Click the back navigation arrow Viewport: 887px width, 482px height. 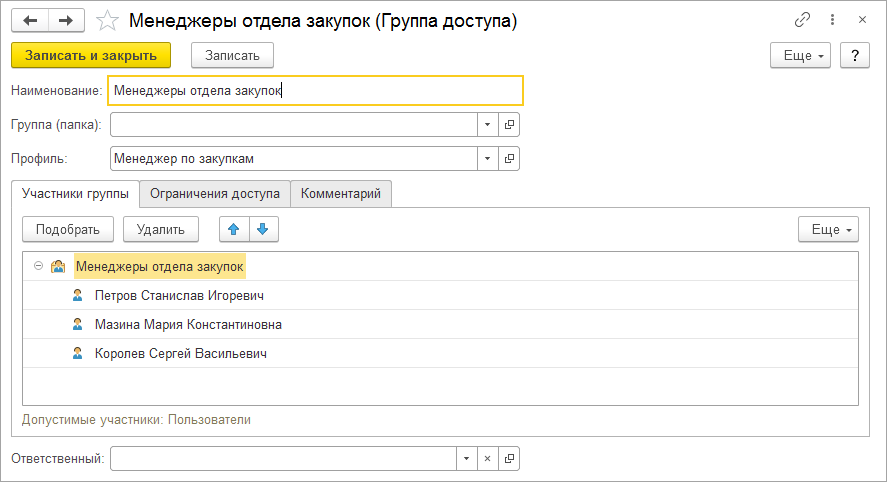(x=30, y=20)
